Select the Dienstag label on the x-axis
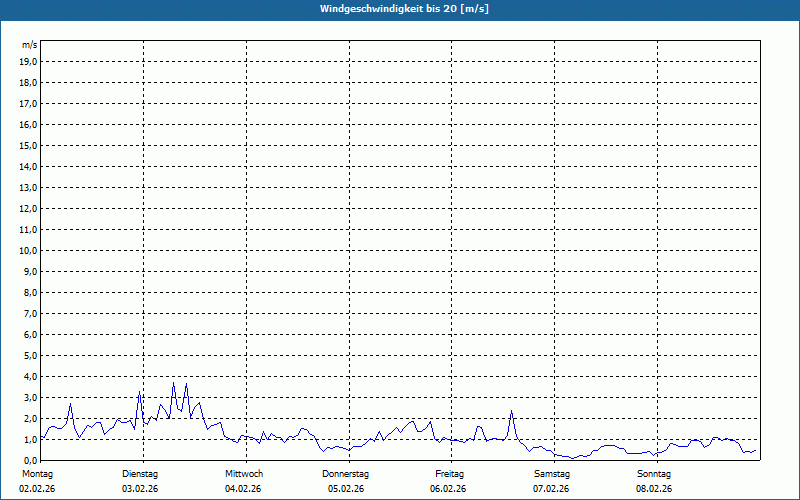 pos(140,473)
